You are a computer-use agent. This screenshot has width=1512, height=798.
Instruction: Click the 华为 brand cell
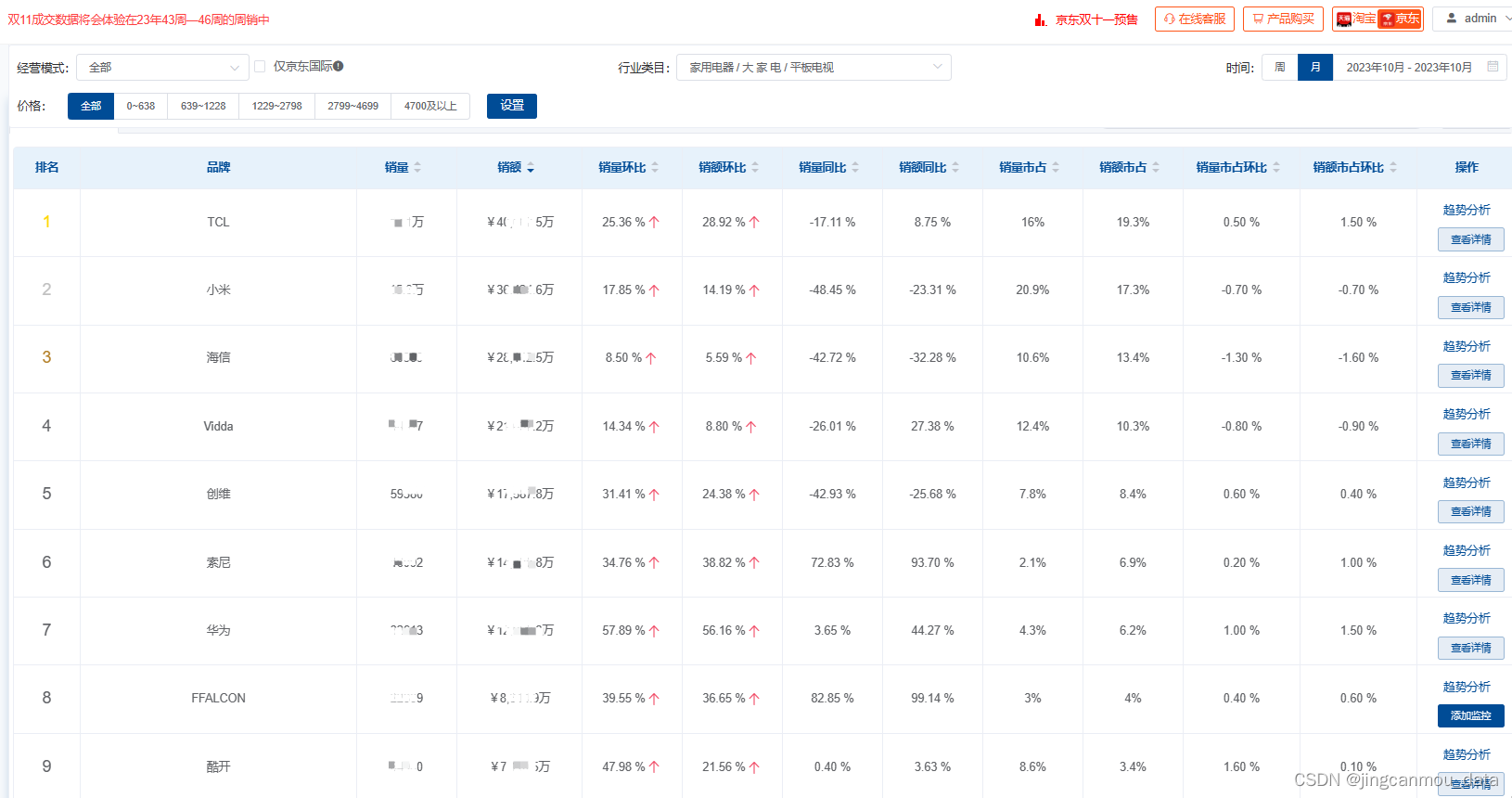(218, 630)
